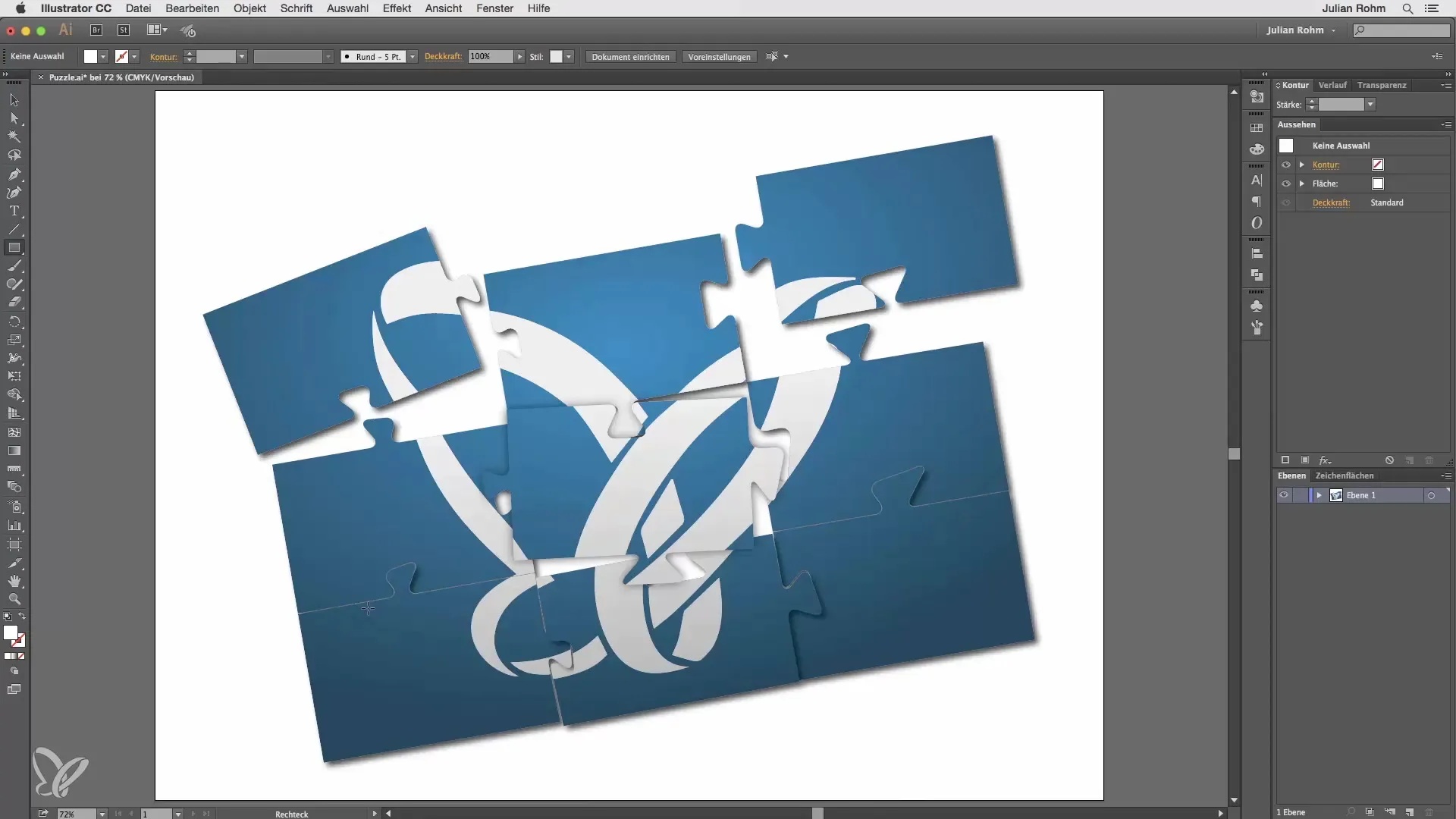Open Spotlight search in the menu bar
The width and height of the screenshot is (1456, 819).
pos(1407,8)
